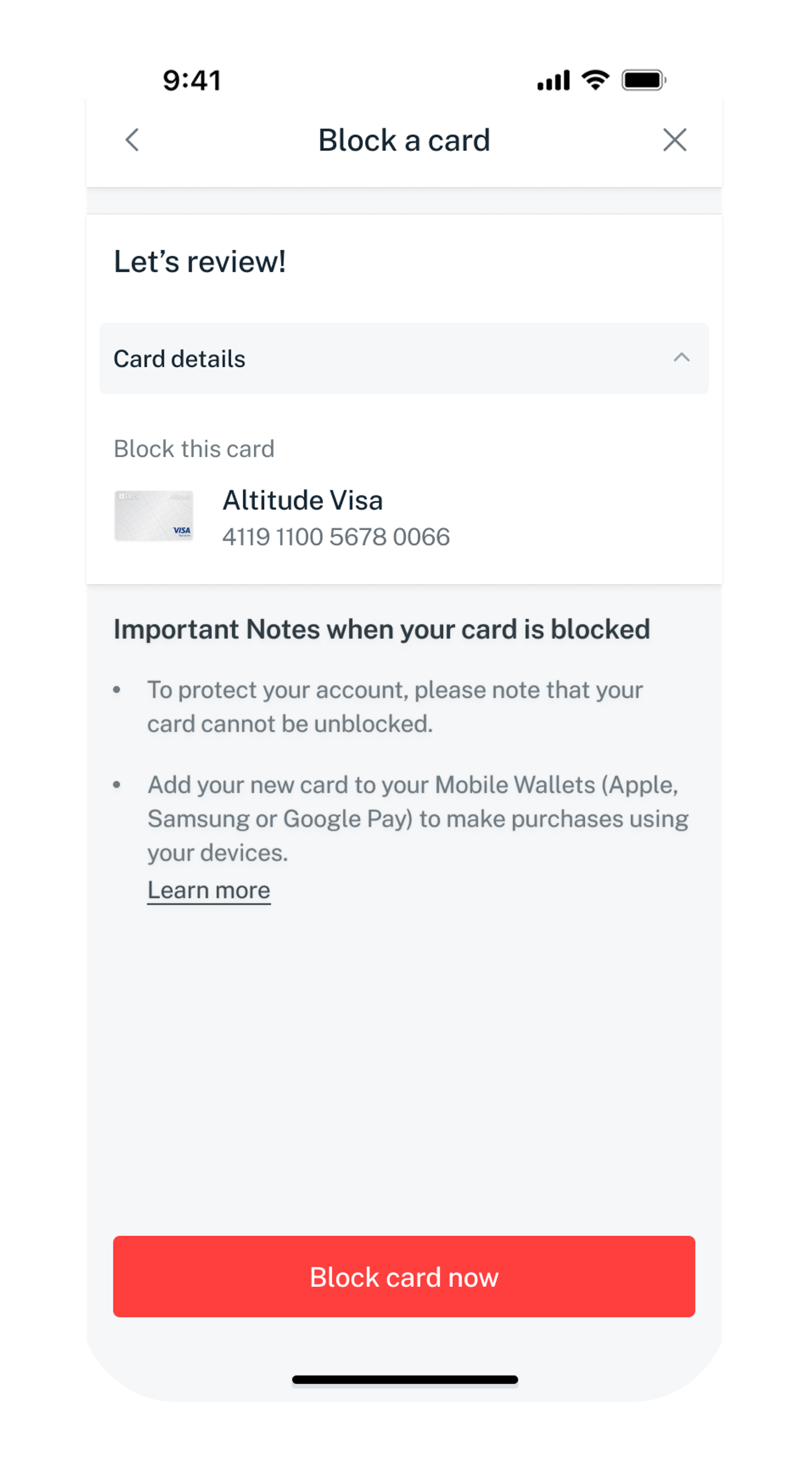Click the Card details header label

[x=179, y=359]
